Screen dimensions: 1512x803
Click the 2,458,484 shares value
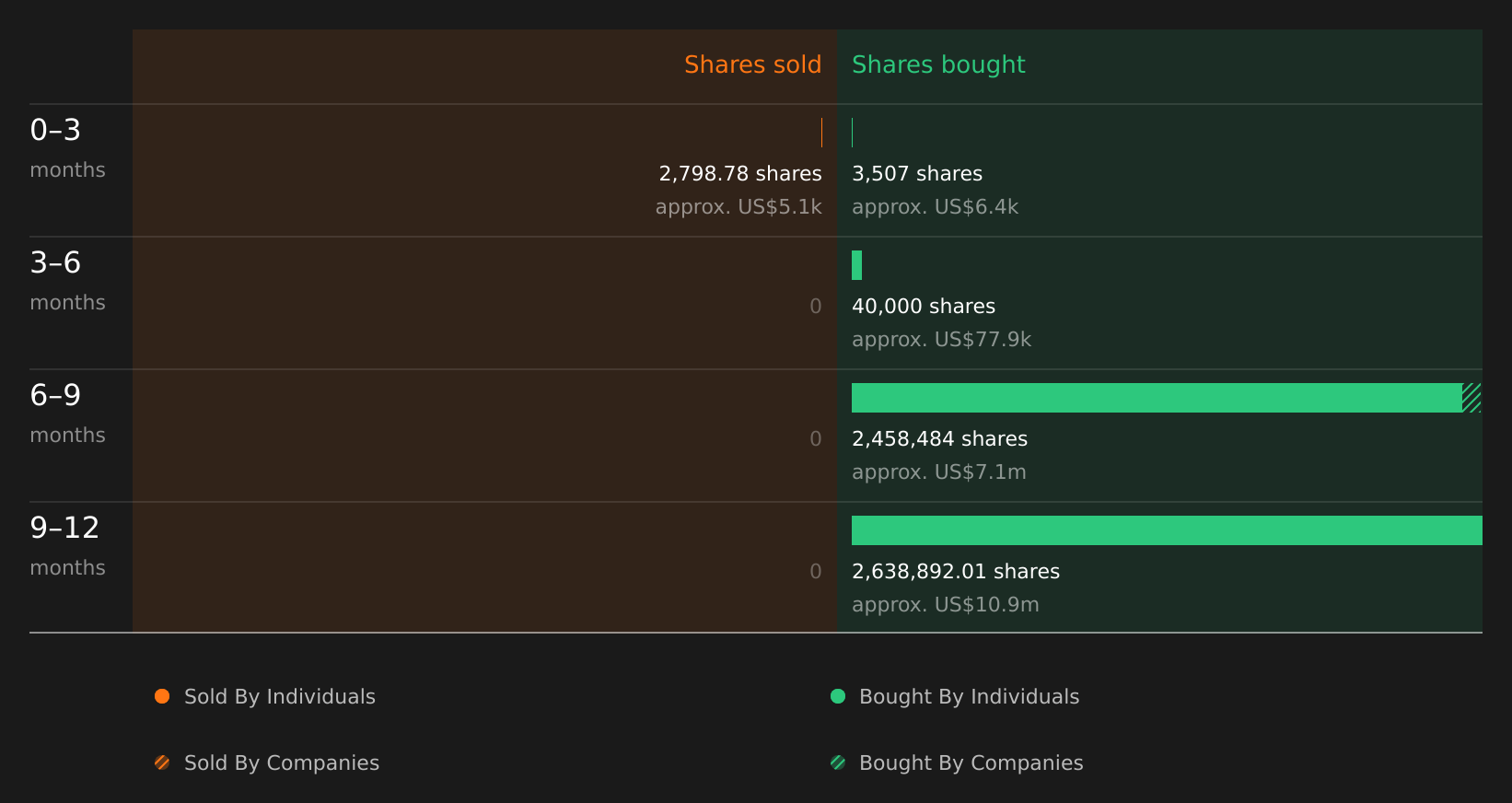click(x=939, y=439)
